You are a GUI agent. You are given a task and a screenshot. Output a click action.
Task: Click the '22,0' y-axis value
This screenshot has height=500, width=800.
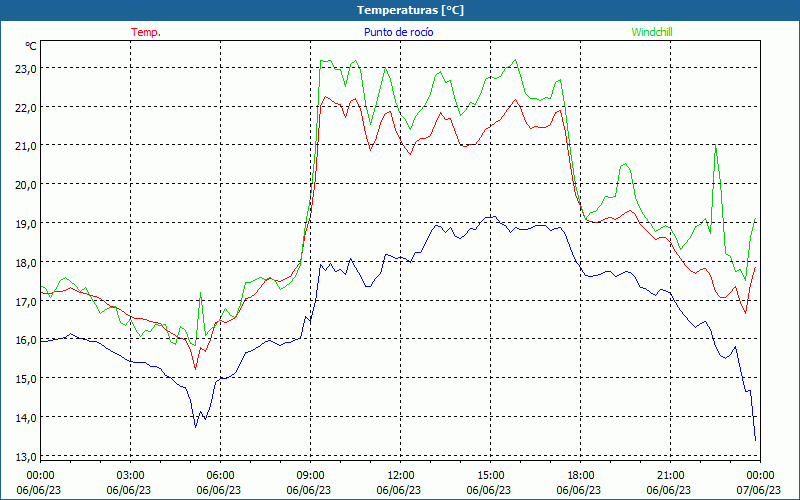click(25, 108)
